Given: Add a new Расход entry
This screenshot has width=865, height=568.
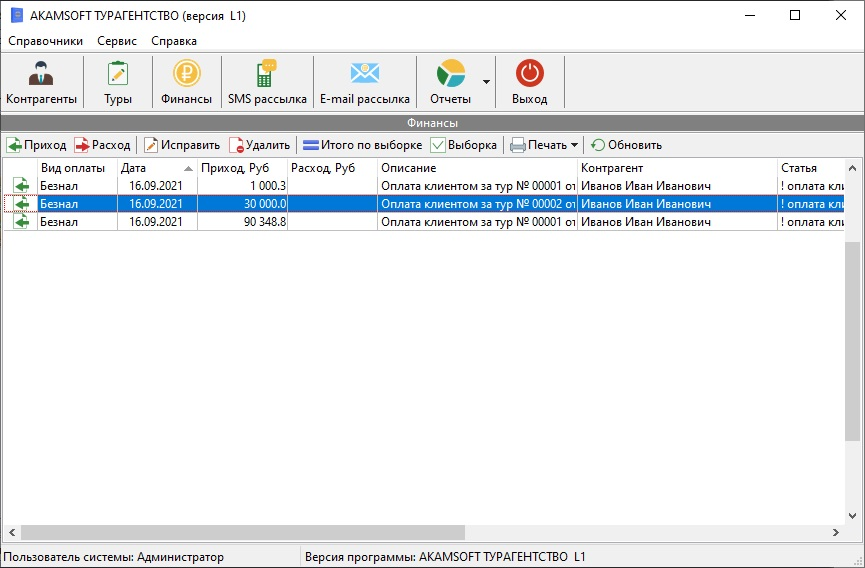Looking at the screenshot, I should (103, 145).
